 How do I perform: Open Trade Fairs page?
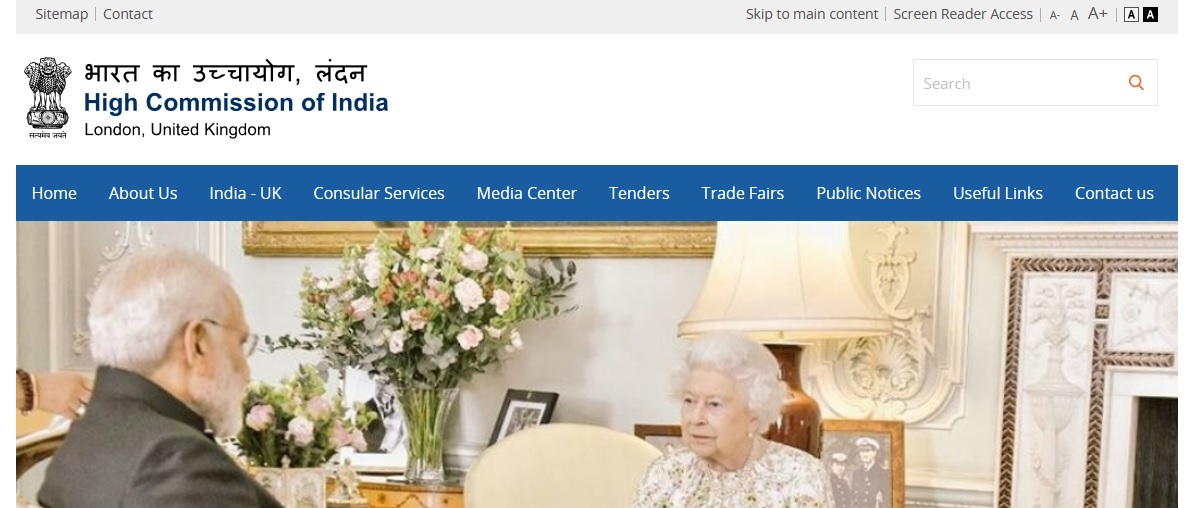pos(743,193)
